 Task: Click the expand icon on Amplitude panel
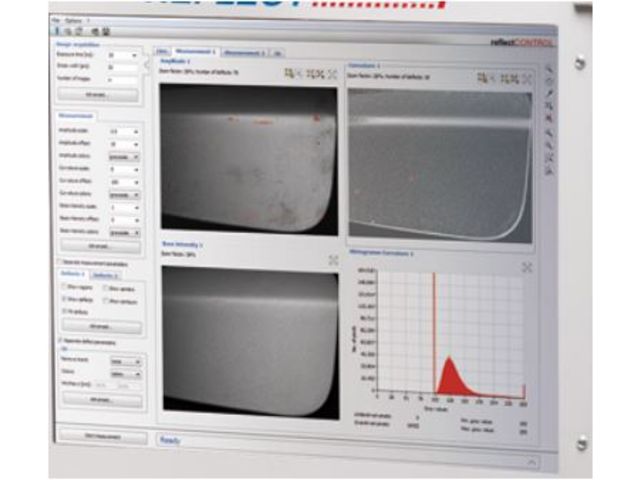[x=331, y=74]
